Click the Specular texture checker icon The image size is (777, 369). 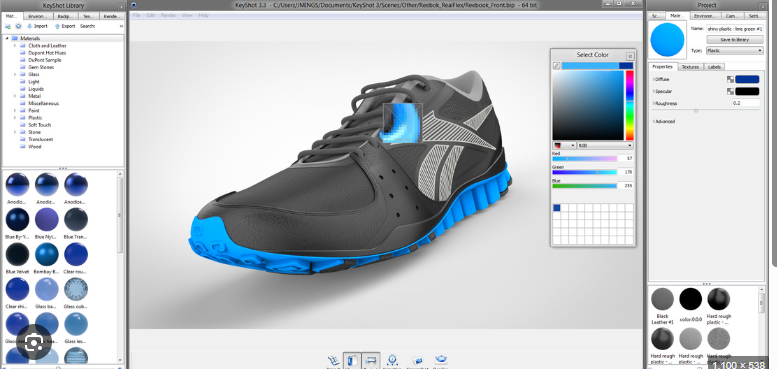[730, 91]
